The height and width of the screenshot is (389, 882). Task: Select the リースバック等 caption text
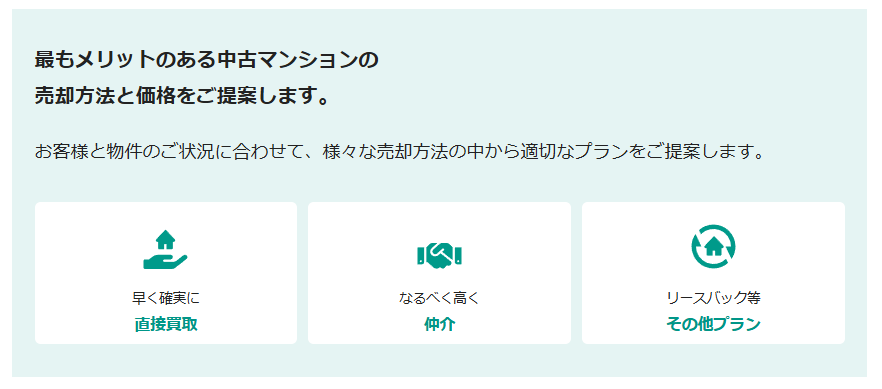tap(713, 298)
